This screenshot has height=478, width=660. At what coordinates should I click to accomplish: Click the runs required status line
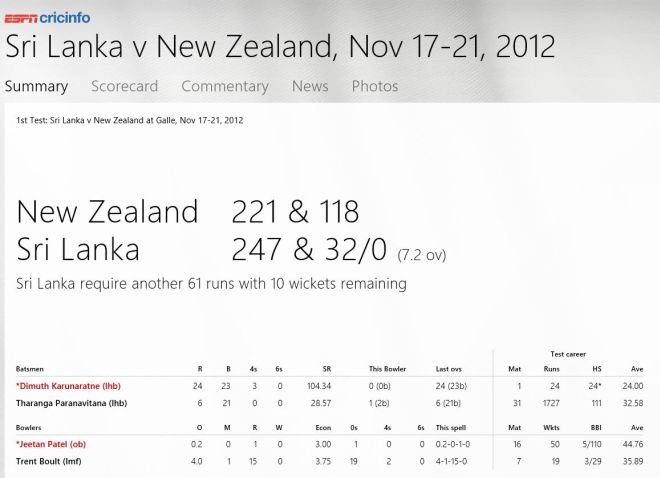coord(211,284)
